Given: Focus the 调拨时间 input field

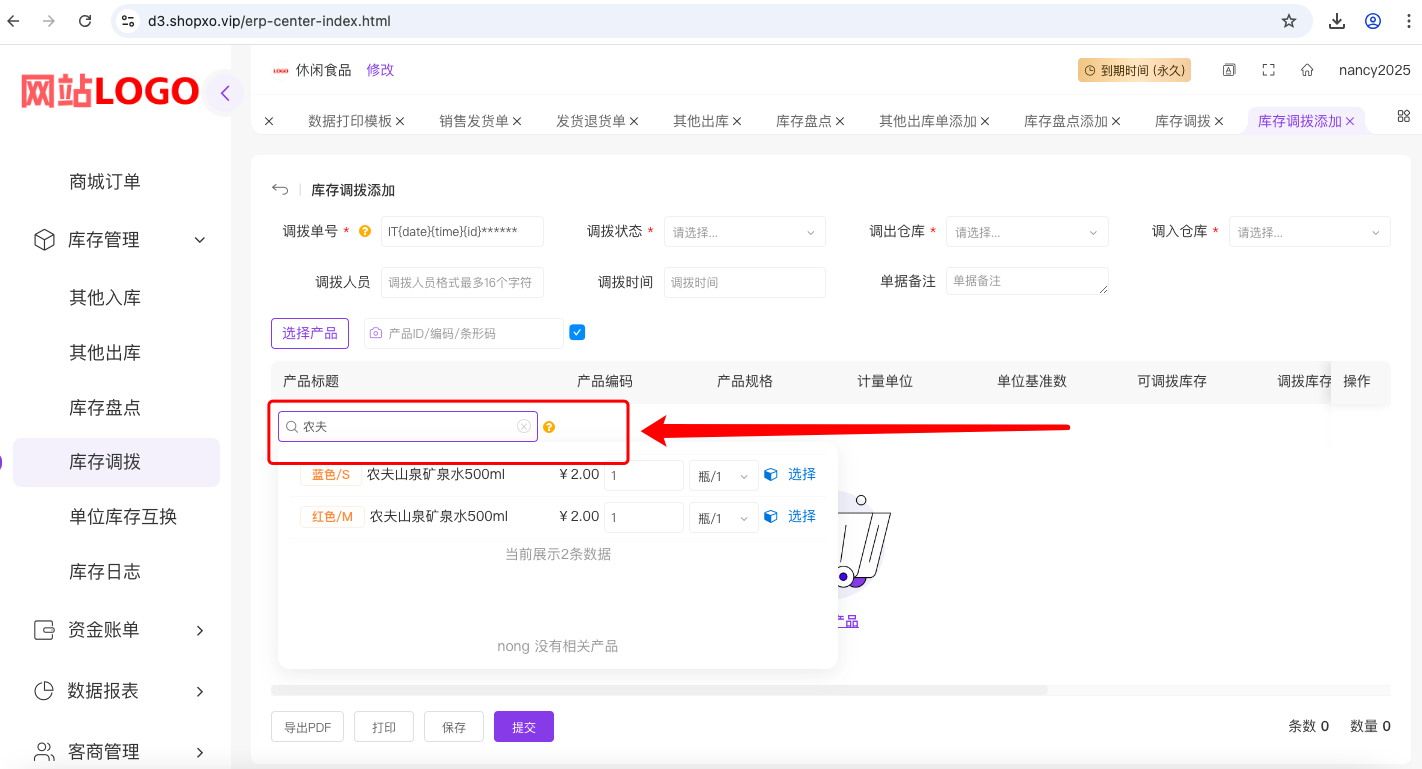Looking at the screenshot, I should click(x=745, y=282).
